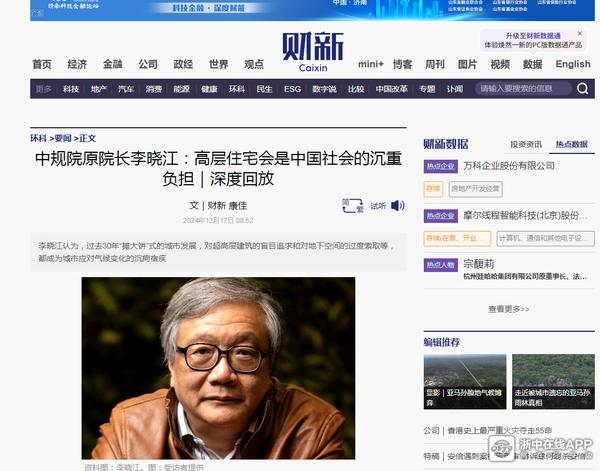Click the 财新数据 section logo
Viewport: 600px width, 471px height.
tap(445, 143)
